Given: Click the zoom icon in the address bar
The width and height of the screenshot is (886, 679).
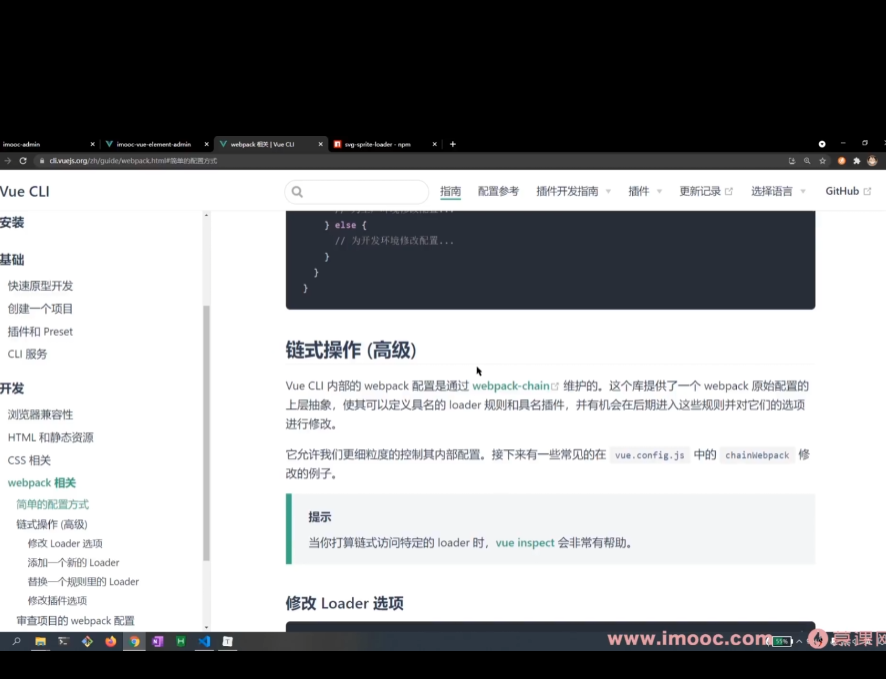Looking at the screenshot, I should tap(807, 161).
